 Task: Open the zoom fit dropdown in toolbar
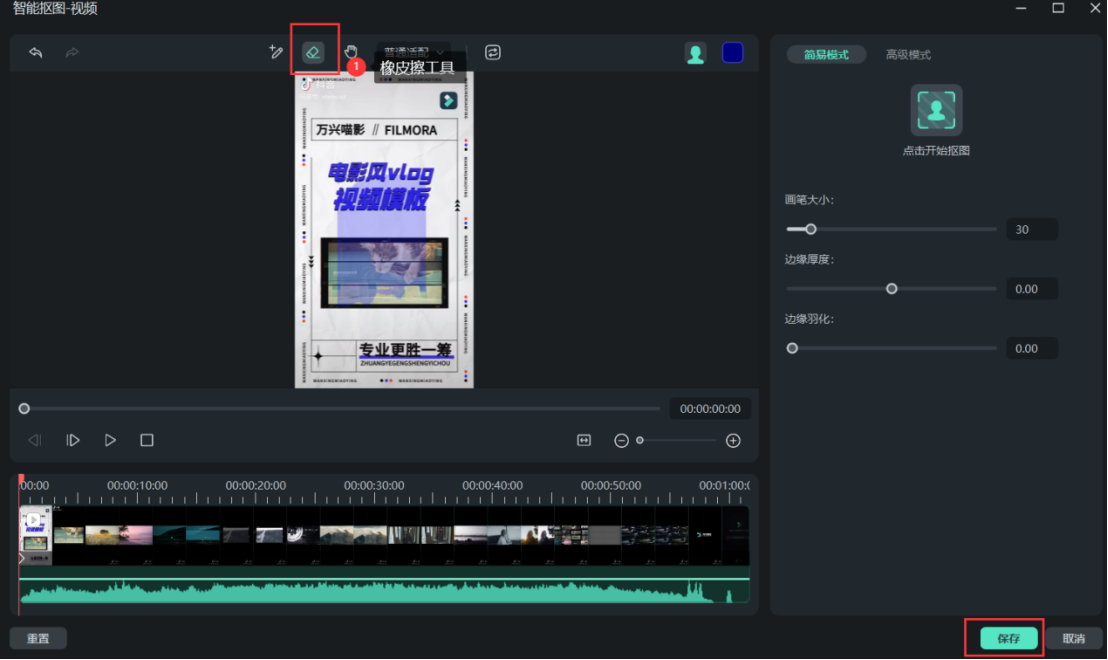point(415,52)
